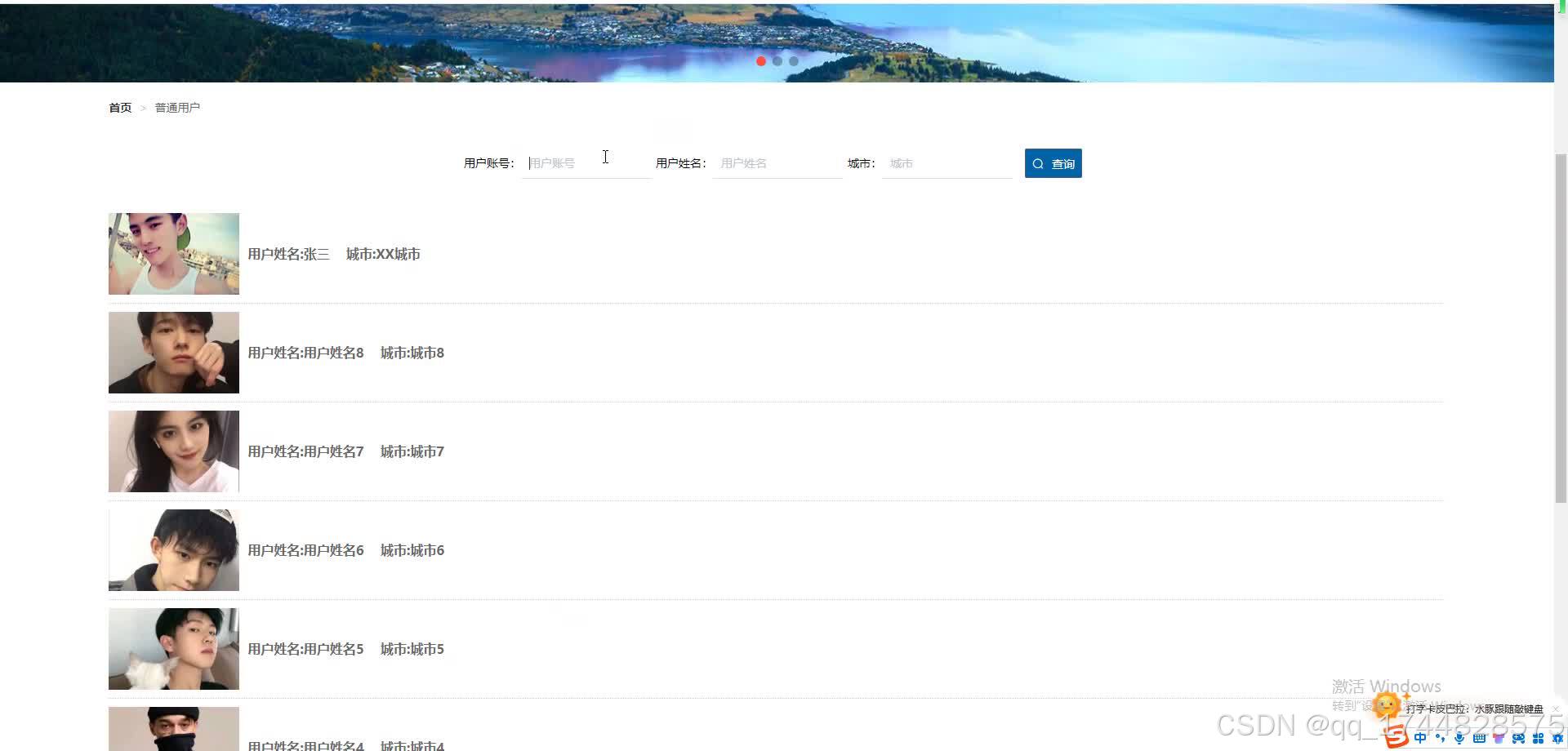Click the 查询 search button

[1053, 163]
